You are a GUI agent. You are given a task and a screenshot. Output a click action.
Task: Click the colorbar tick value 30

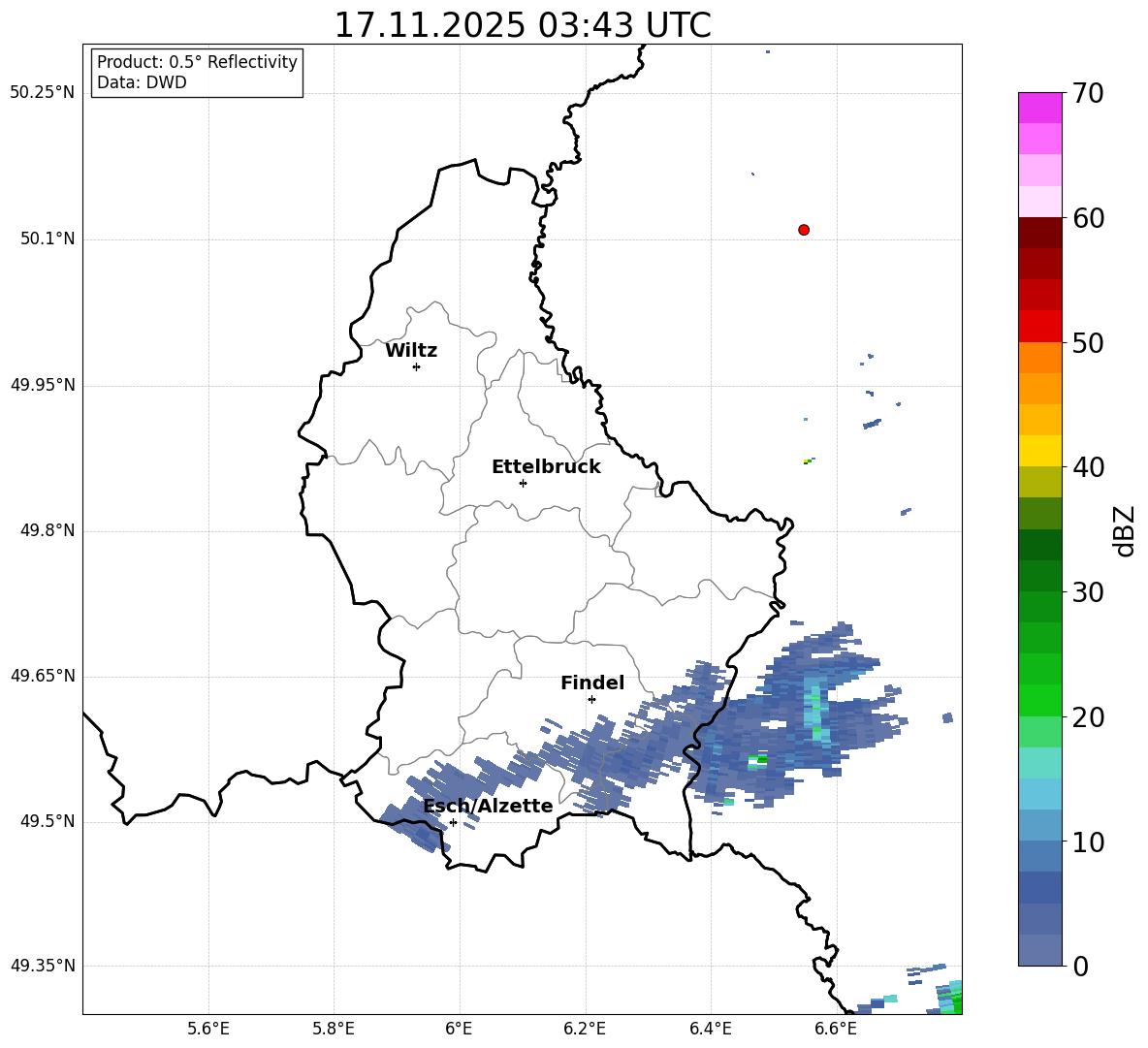click(1088, 592)
